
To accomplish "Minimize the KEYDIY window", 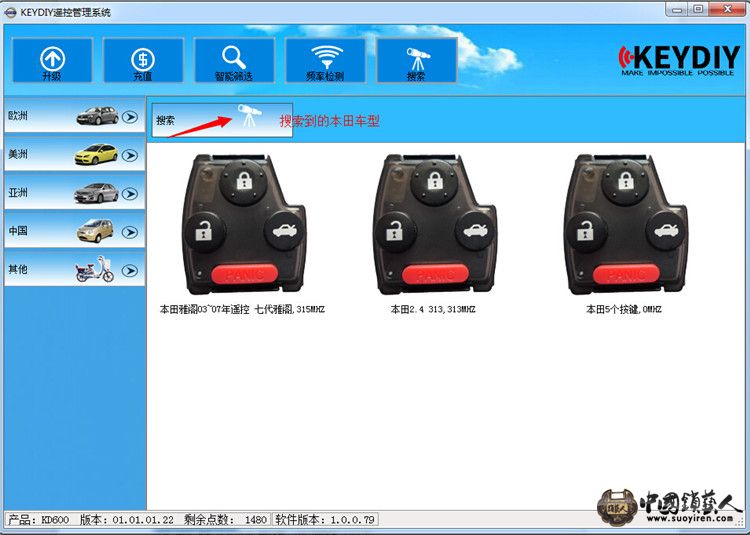I will point(677,10).
